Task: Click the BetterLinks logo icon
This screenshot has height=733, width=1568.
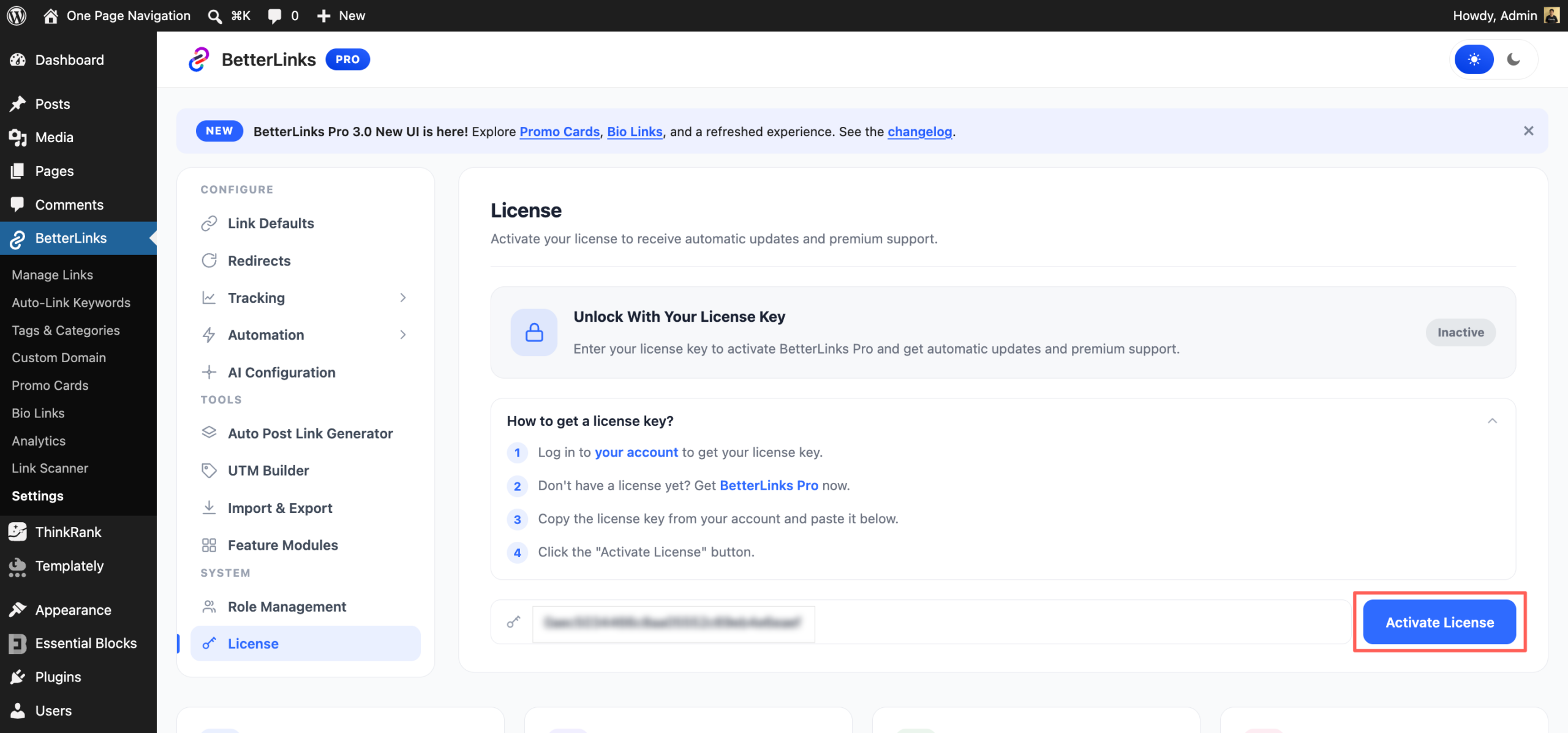Action: coord(198,59)
